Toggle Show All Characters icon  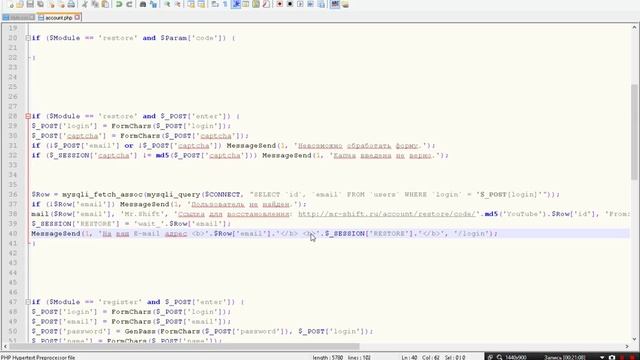[225, 4]
